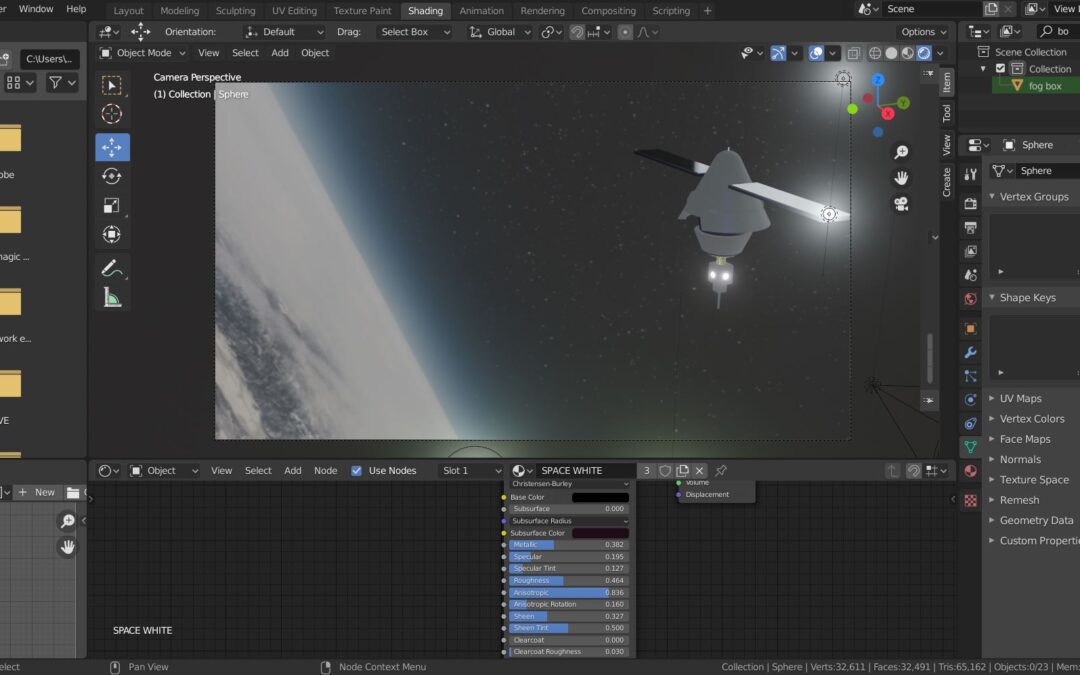
Task: Open the Slot 1 dropdown
Action: point(472,471)
